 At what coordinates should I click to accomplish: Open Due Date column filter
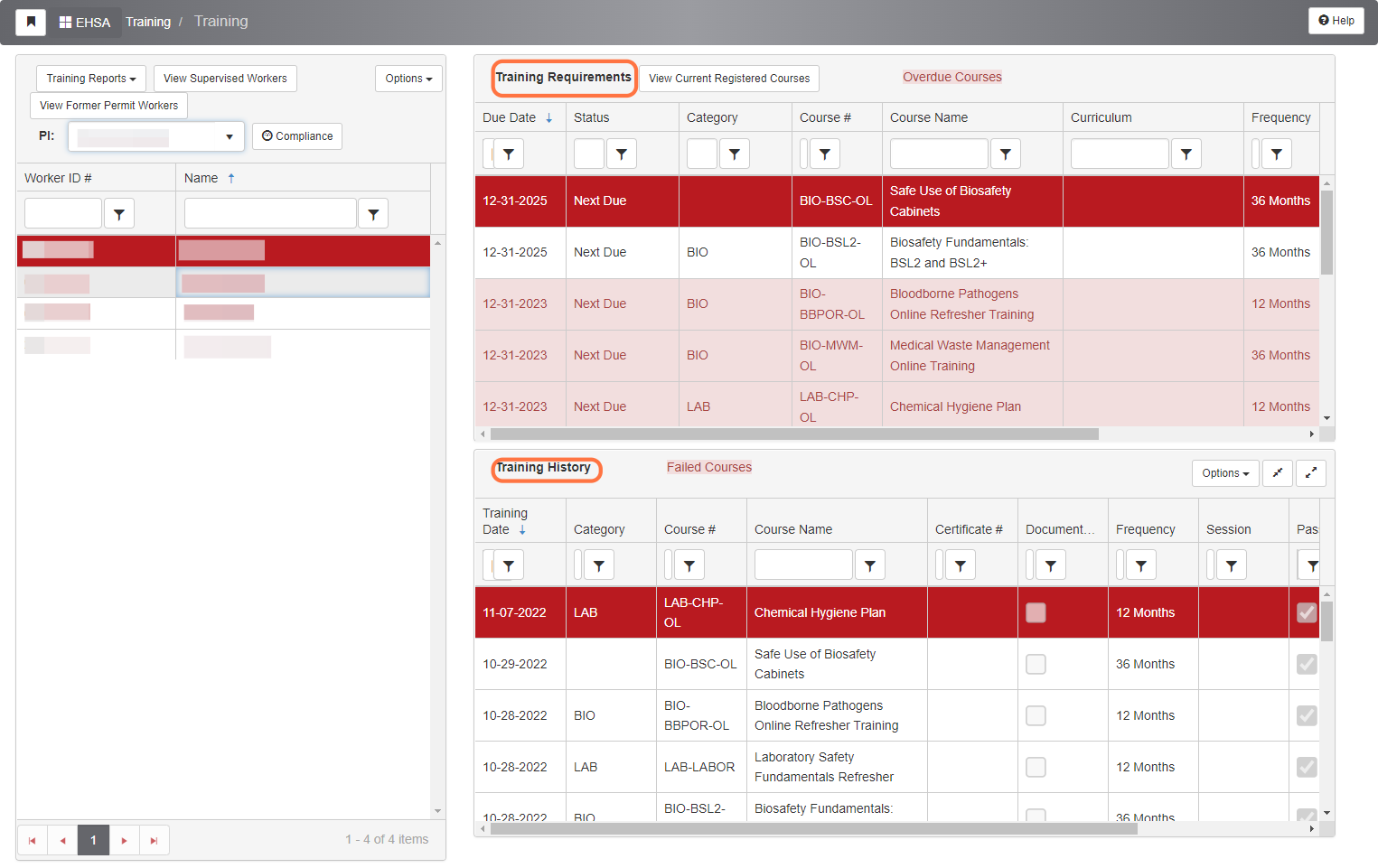[509, 154]
